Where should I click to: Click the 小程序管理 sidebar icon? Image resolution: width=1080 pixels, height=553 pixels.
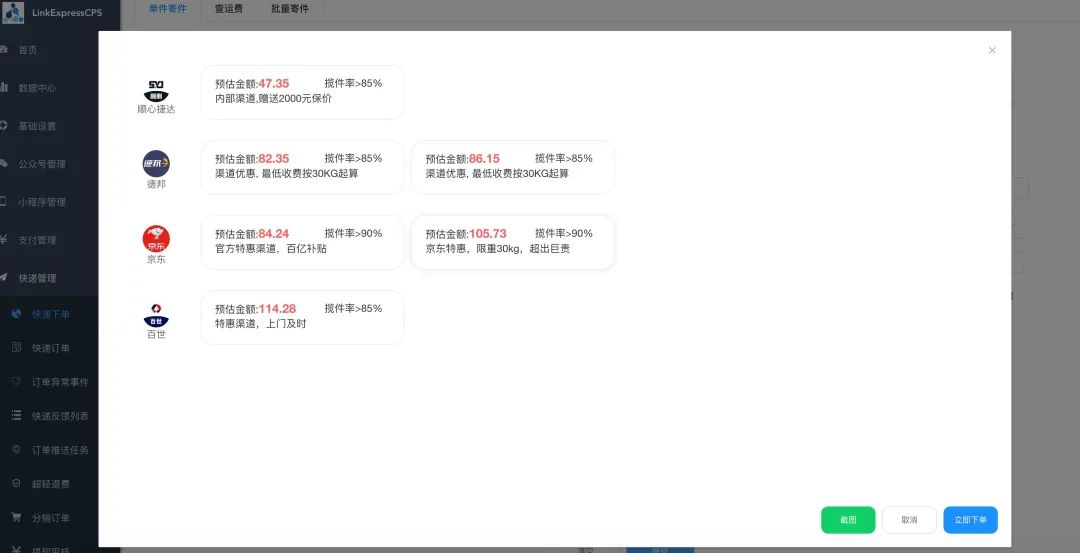(3, 202)
